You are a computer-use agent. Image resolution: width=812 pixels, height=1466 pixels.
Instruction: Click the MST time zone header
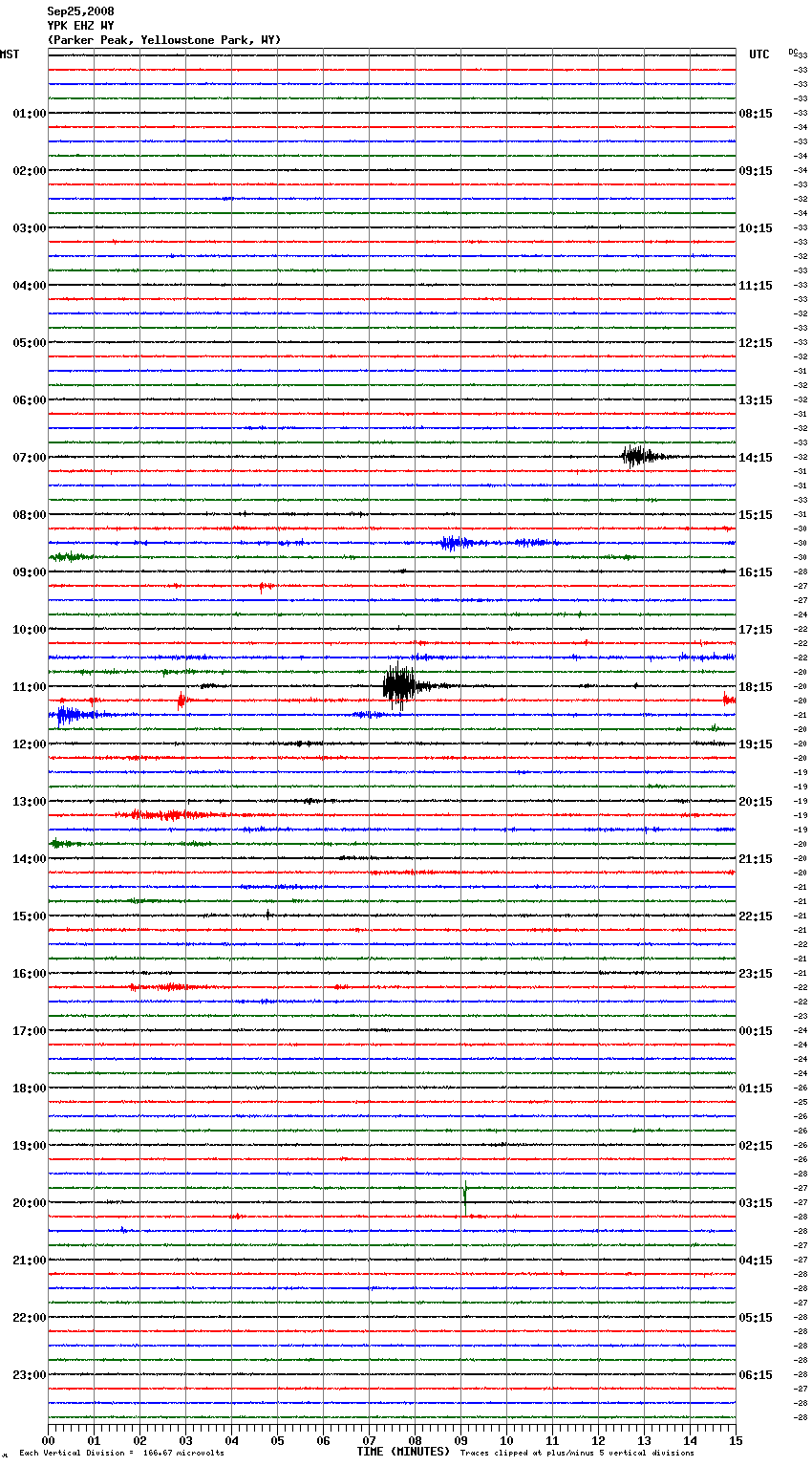10,54
